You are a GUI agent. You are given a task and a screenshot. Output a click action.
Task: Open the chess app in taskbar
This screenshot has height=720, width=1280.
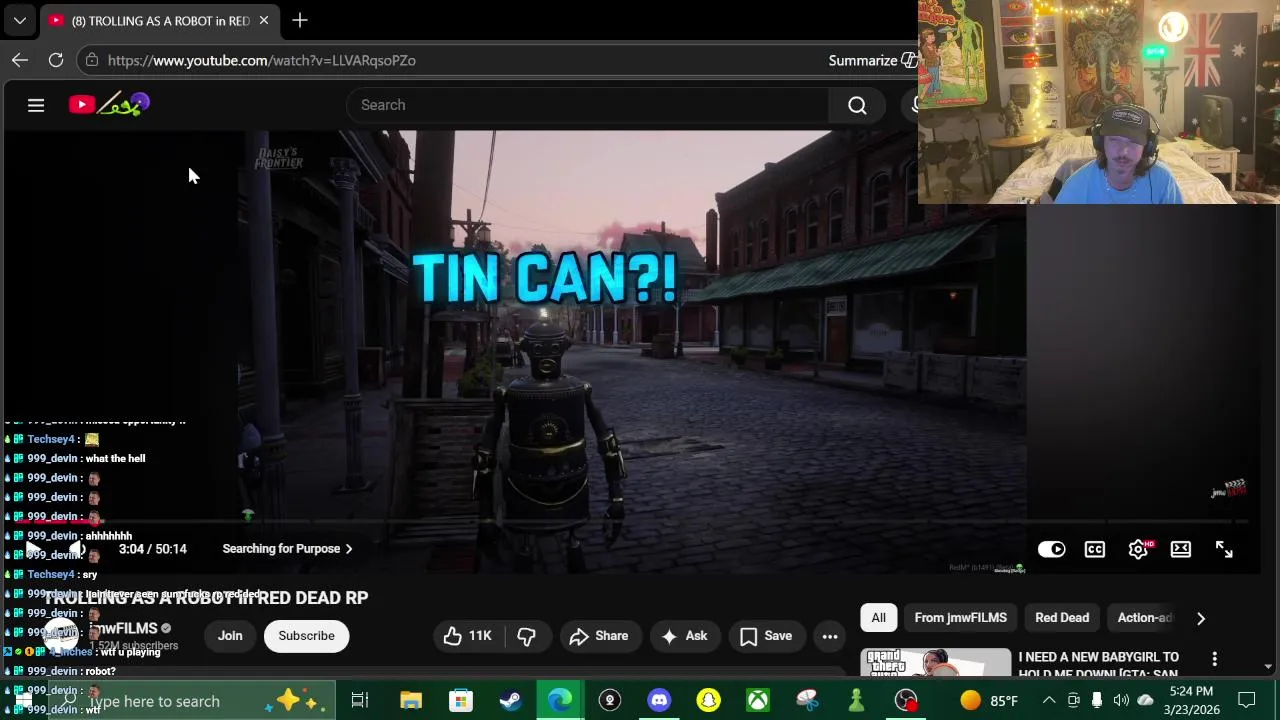click(856, 701)
